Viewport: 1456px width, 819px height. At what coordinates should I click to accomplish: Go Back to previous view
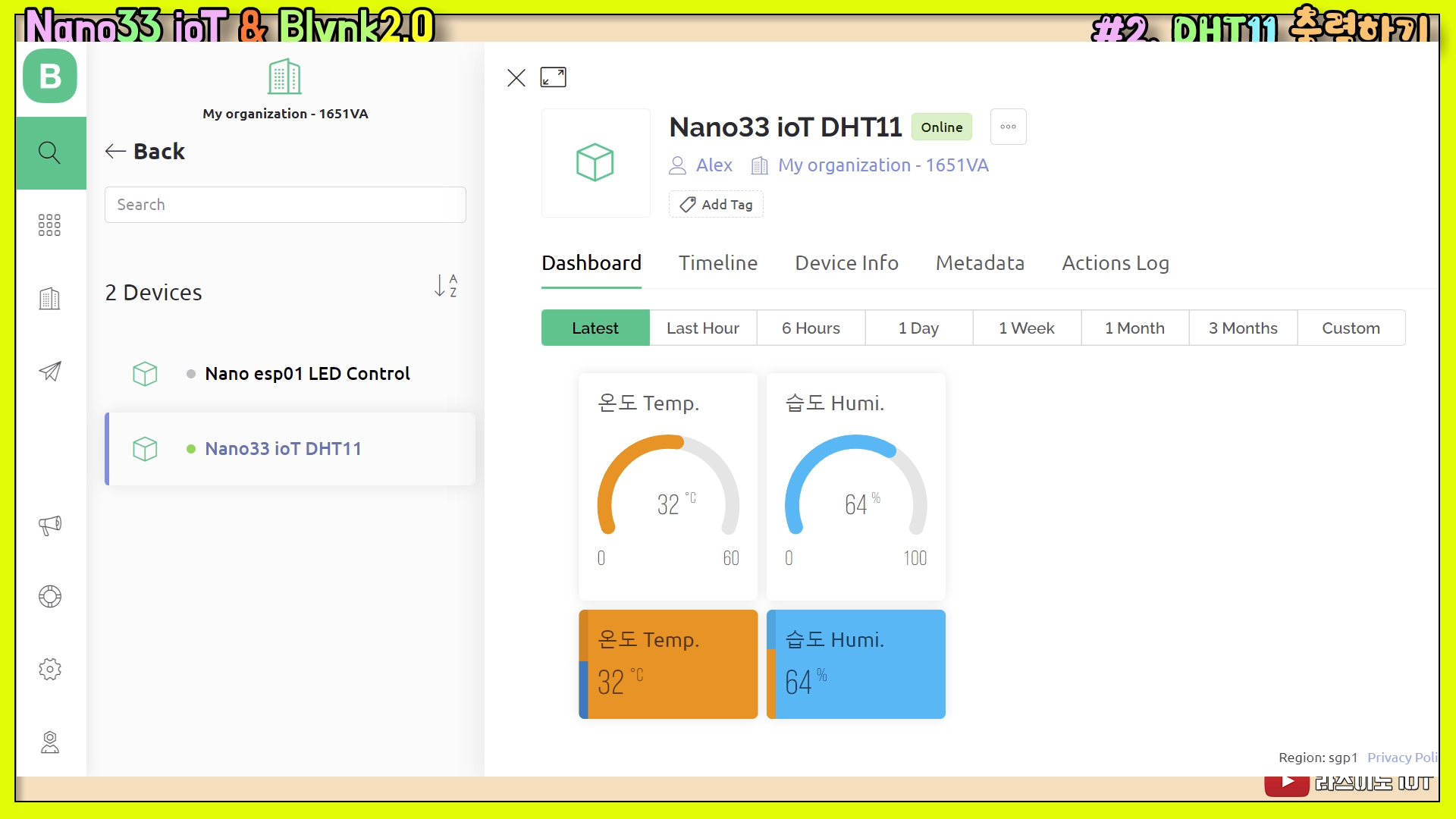pos(146,152)
